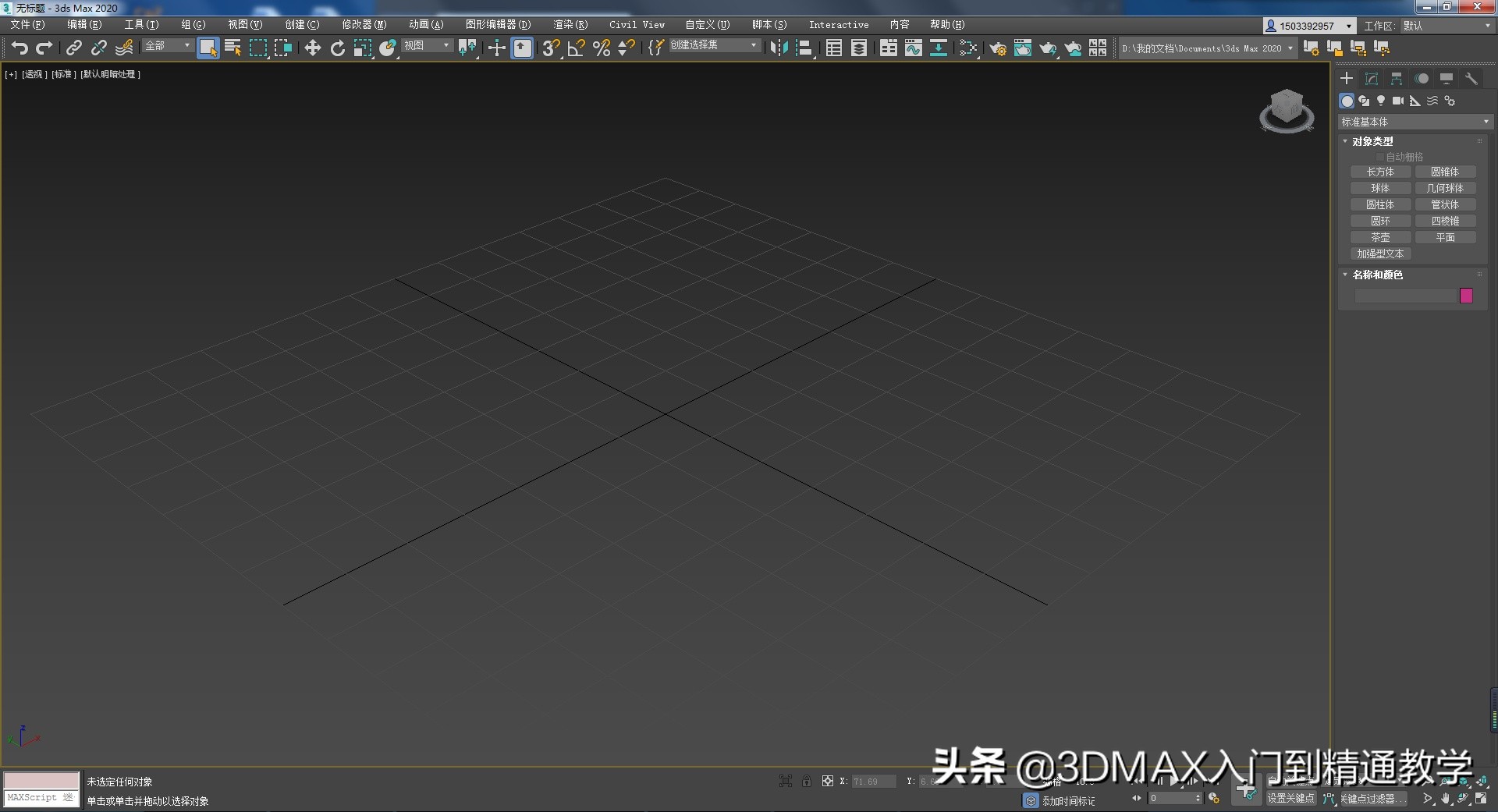Viewport: 1498px width, 812px height.
Task: Select the Mirror tool icon
Action: pyautogui.click(x=779, y=48)
